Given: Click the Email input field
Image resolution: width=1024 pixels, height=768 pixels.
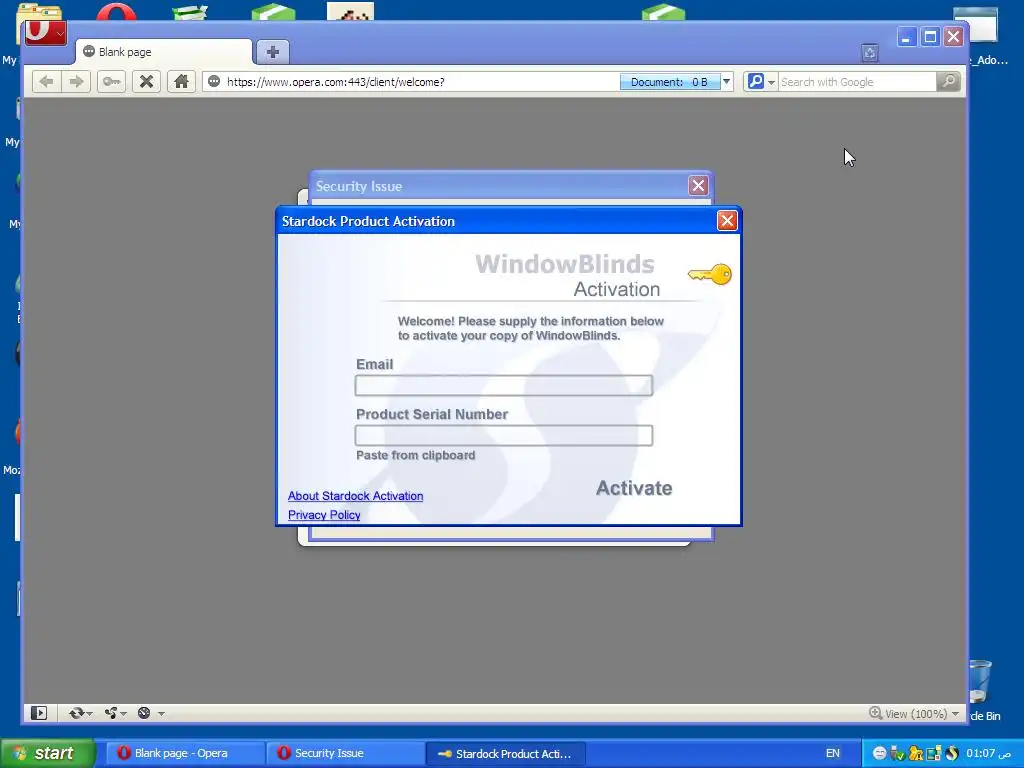Looking at the screenshot, I should [x=504, y=385].
